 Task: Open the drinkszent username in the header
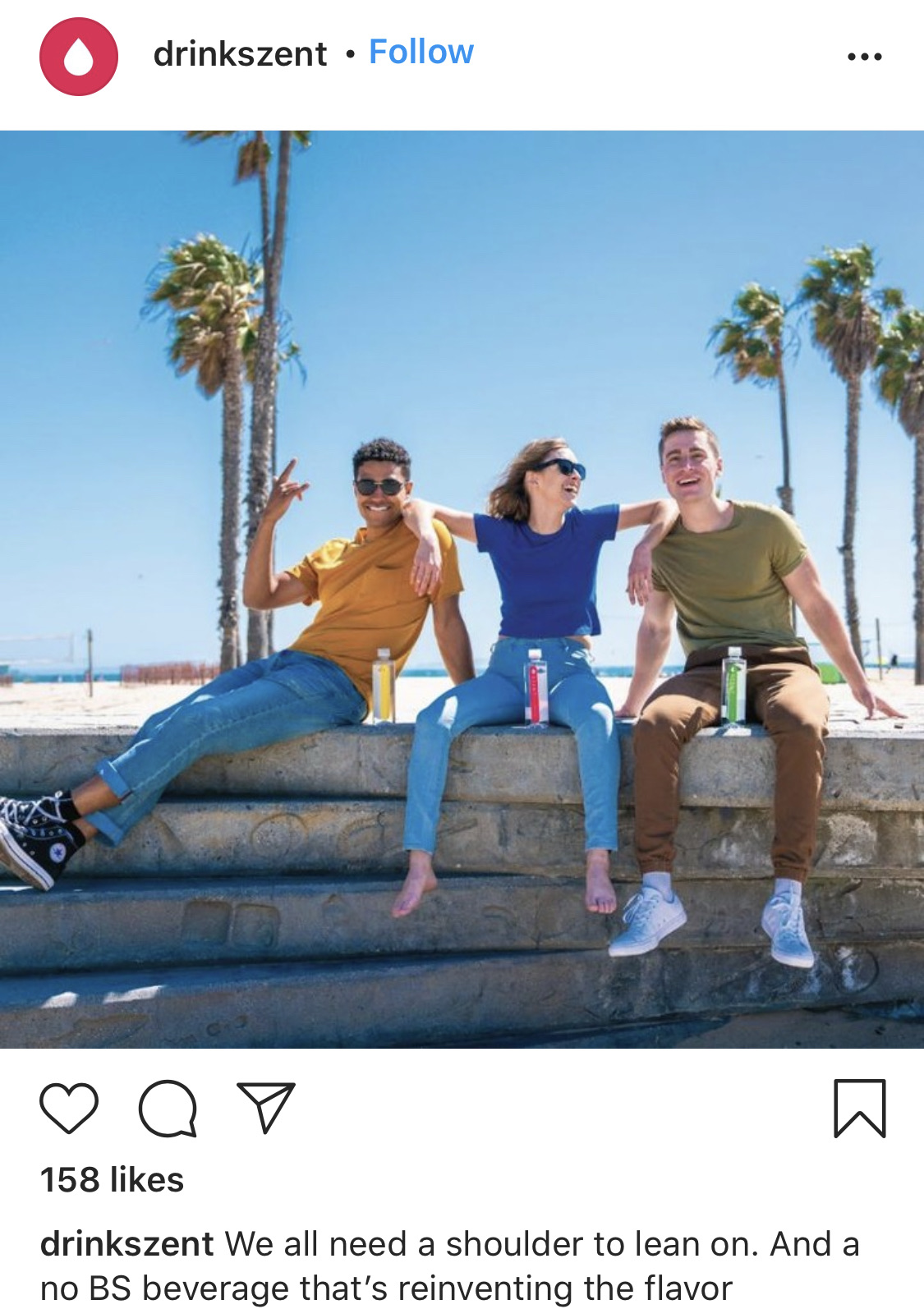pos(240,54)
